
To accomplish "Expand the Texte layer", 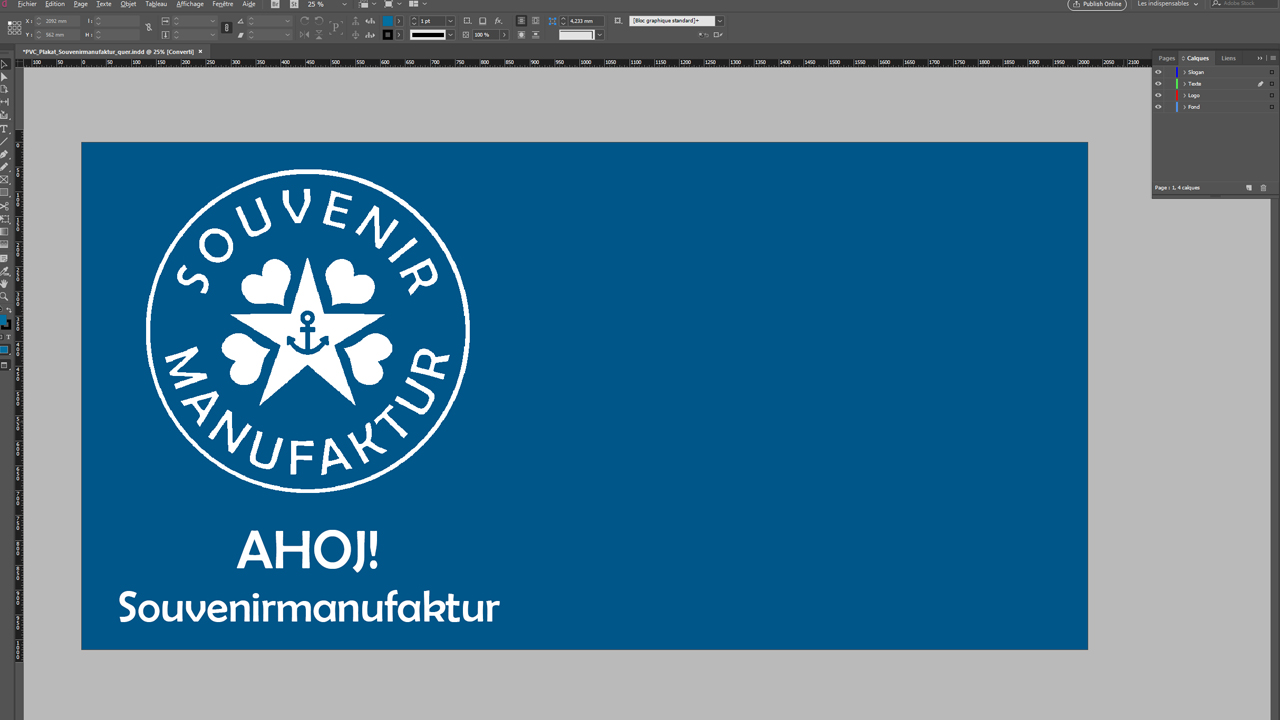I will click(x=1184, y=84).
